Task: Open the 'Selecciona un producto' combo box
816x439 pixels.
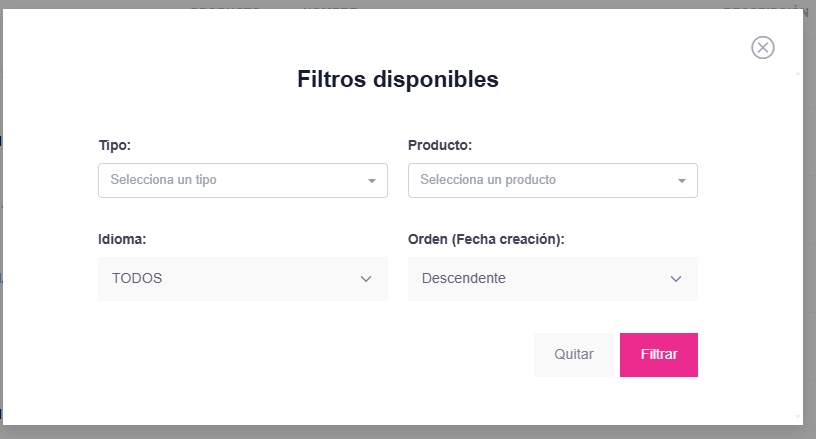Action: [x=552, y=181]
